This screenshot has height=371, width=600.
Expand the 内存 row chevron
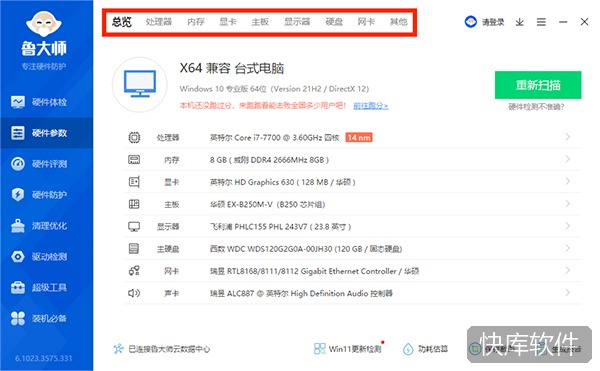(567, 159)
